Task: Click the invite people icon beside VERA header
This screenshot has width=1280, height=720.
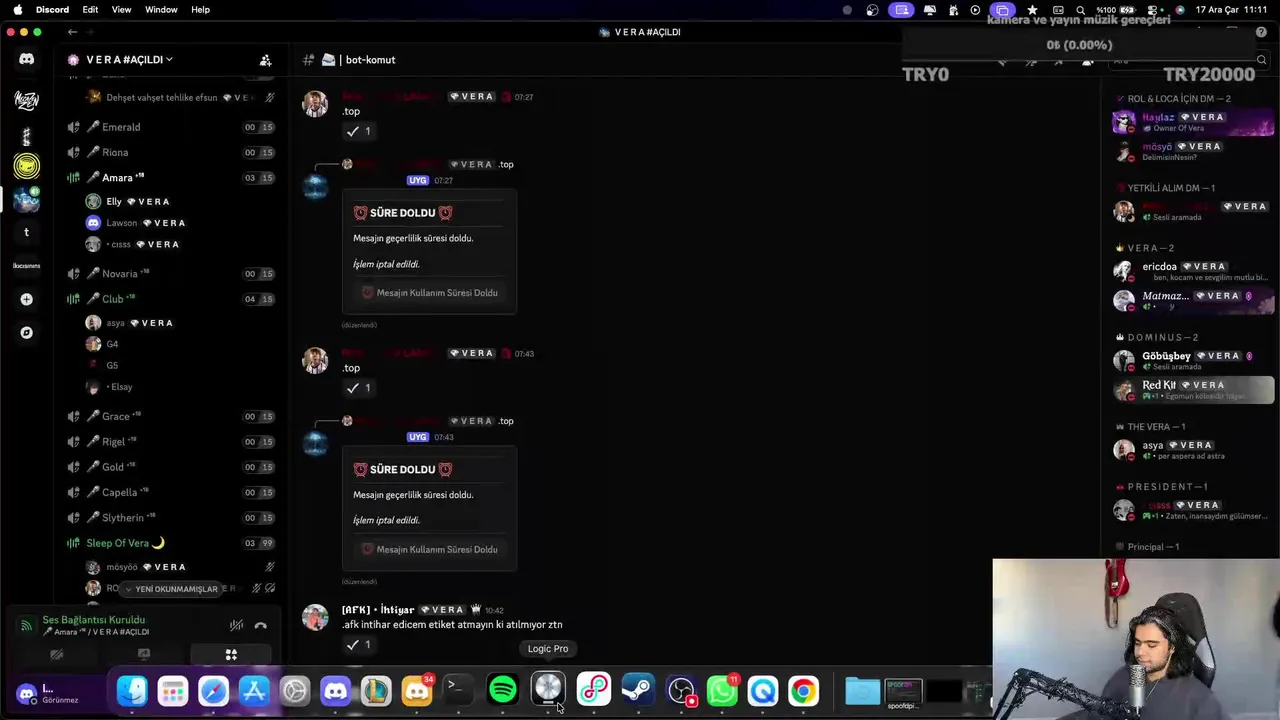Action: click(x=265, y=60)
